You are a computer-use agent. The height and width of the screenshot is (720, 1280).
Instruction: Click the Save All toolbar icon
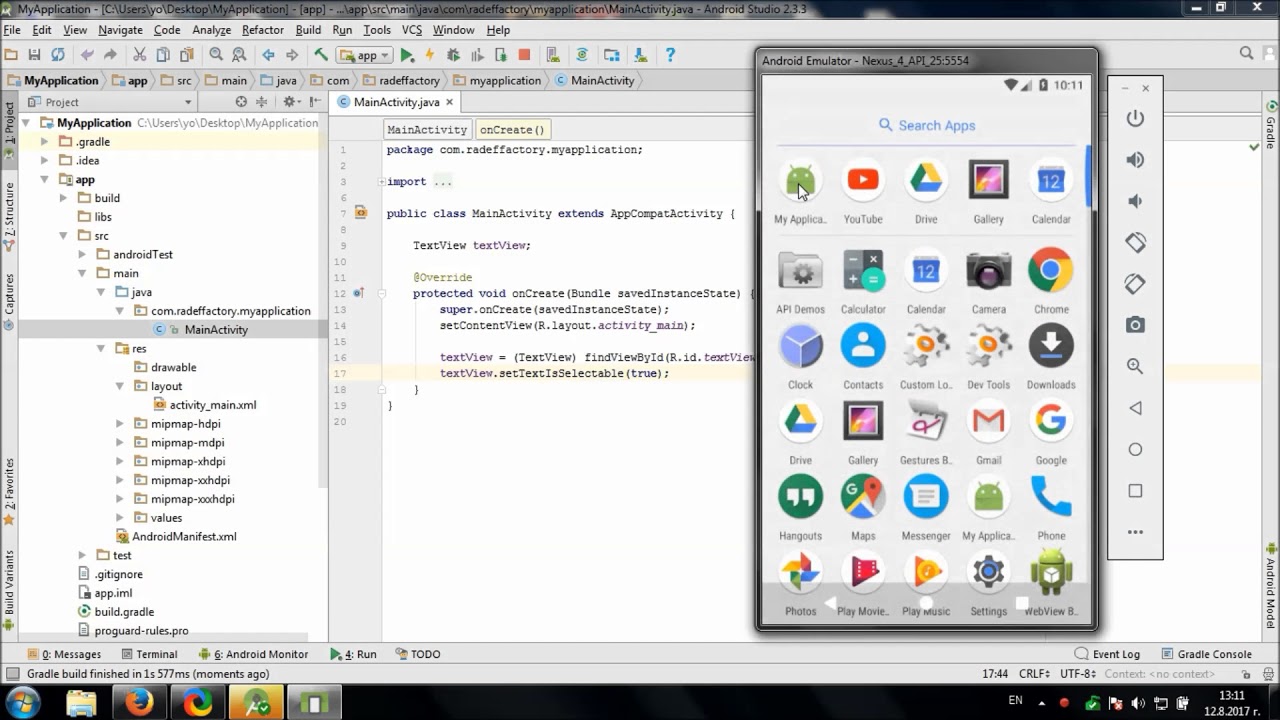point(34,55)
